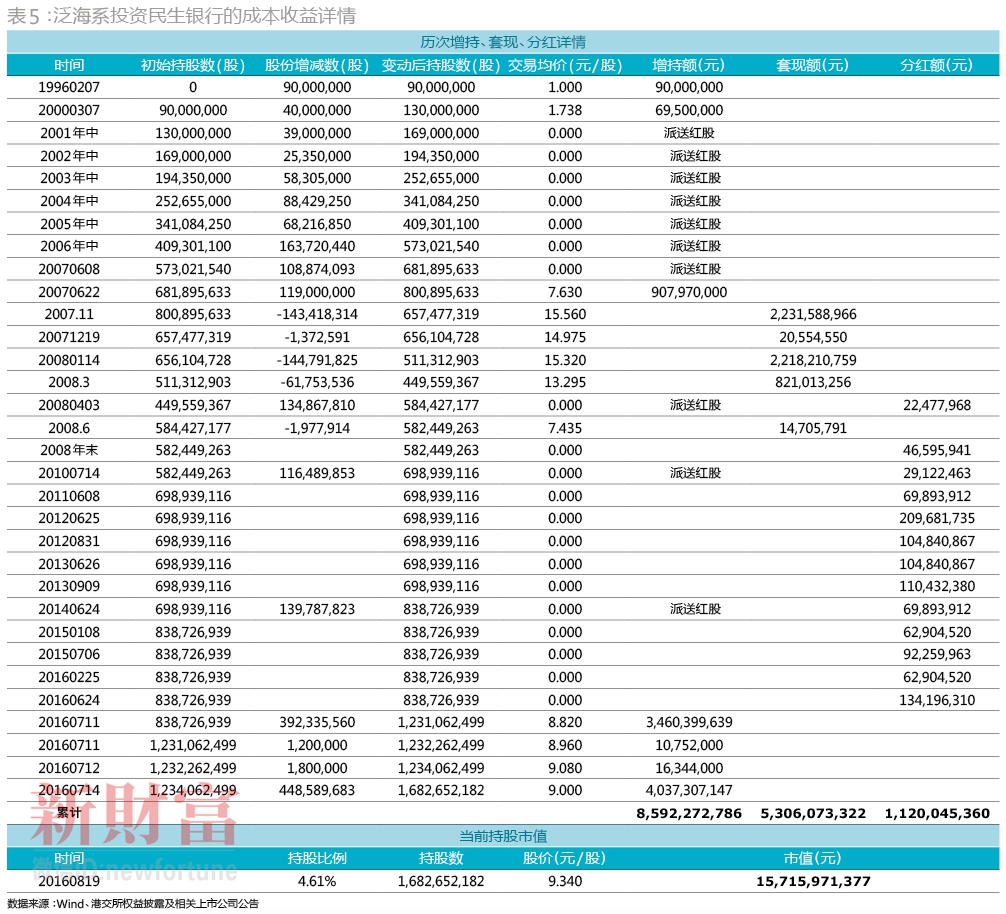Viewport: 1006px width, 914px height.
Task: Select the 变动后持股数(股) column header
Action: click(x=440, y=65)
